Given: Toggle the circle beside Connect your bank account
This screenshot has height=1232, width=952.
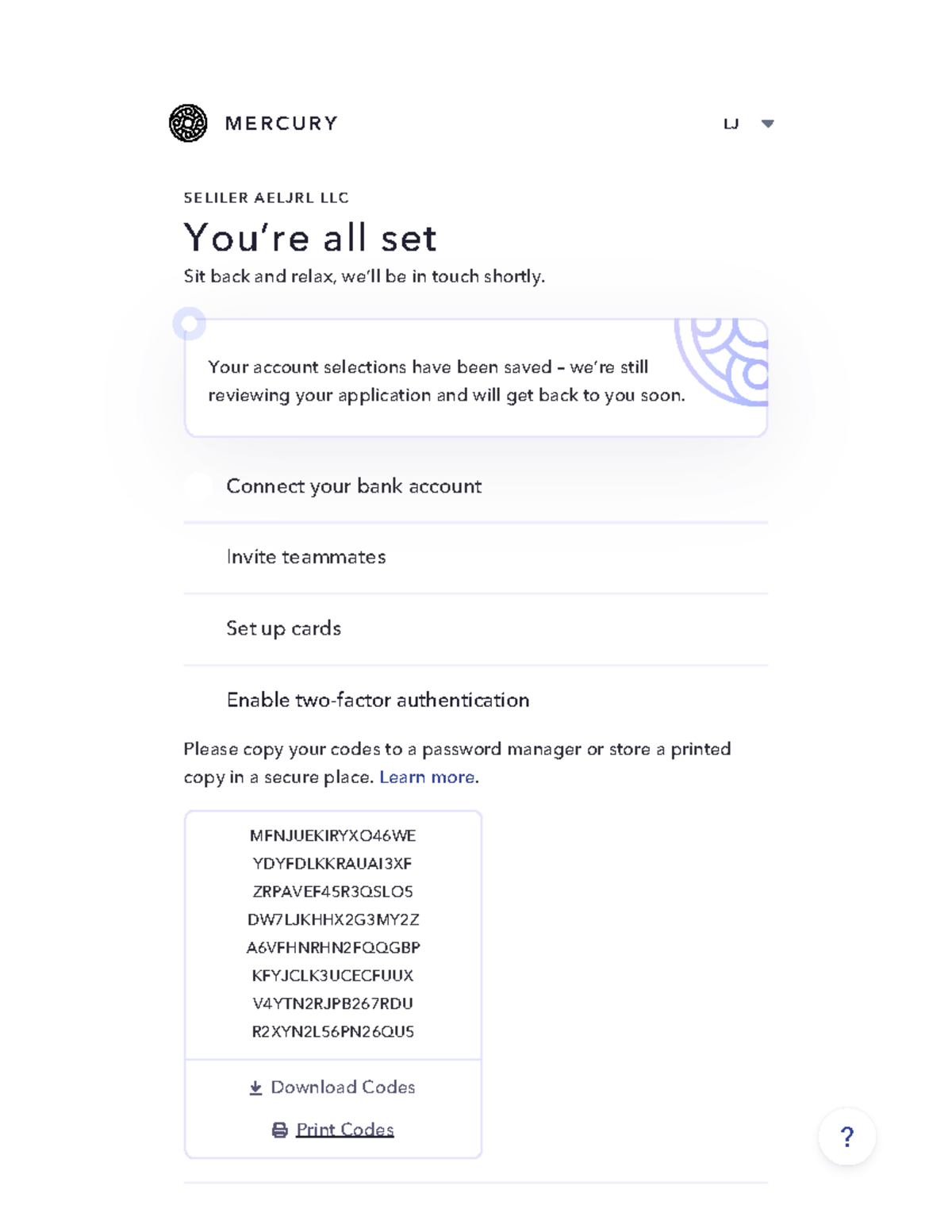Looking at the screenshot, I should pyautogui.click(x=198, y=486).
